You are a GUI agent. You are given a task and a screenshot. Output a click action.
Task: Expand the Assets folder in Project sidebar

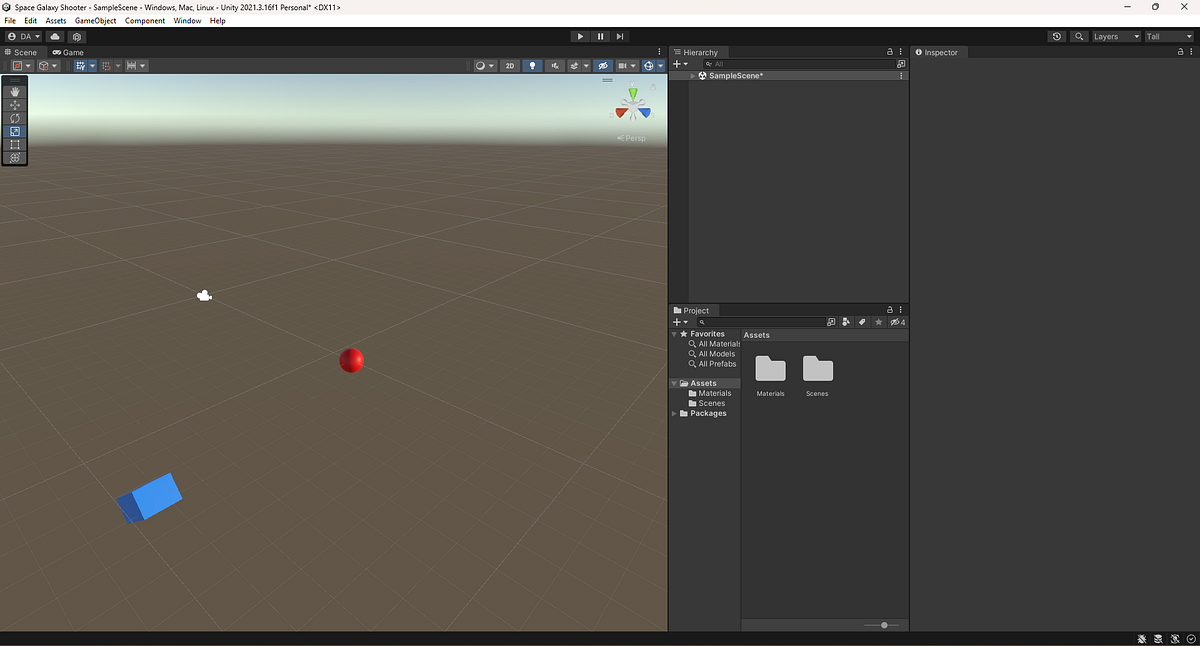[x=674, y=382]
